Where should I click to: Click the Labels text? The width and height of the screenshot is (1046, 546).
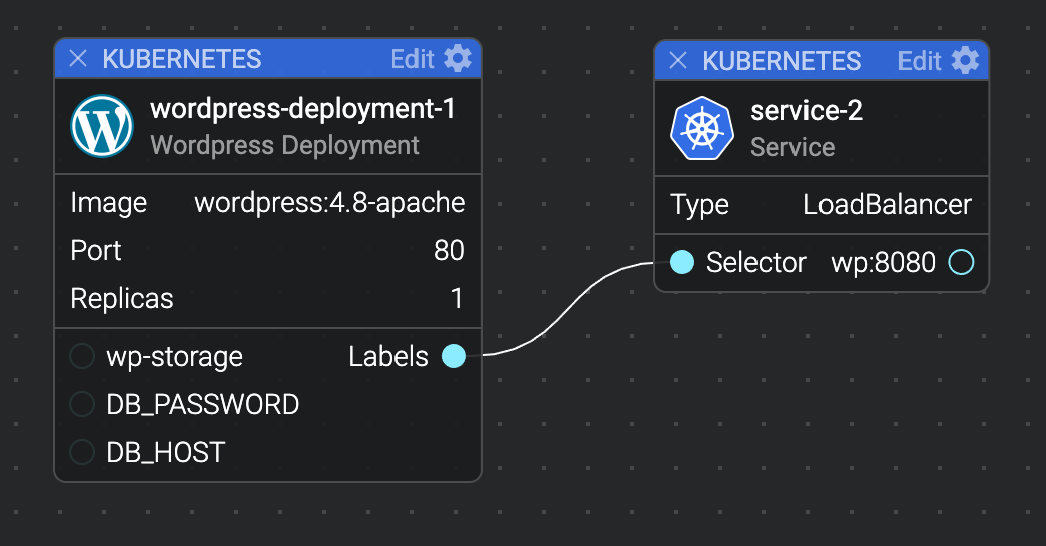tap(388, 356)
